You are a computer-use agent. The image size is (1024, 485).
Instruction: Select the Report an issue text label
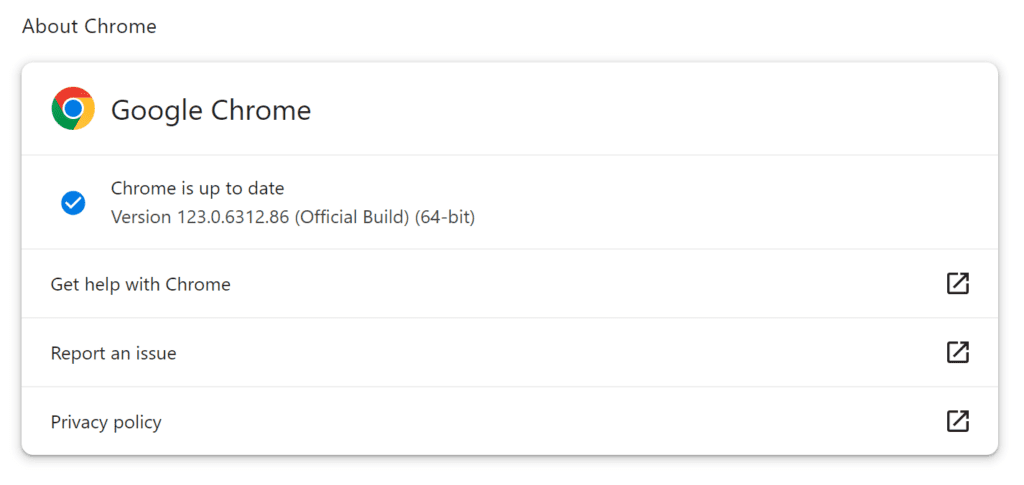pos(114,354)
